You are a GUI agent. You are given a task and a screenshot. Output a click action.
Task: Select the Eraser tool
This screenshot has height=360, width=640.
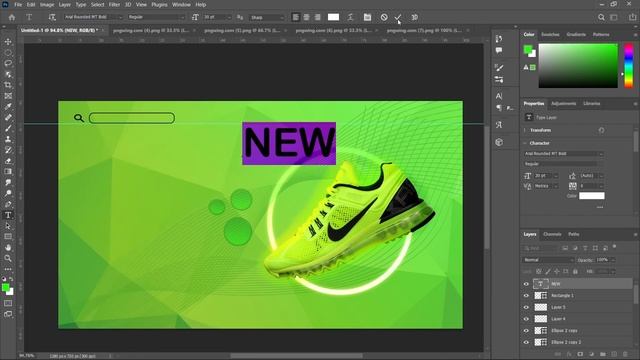[8, 161]
